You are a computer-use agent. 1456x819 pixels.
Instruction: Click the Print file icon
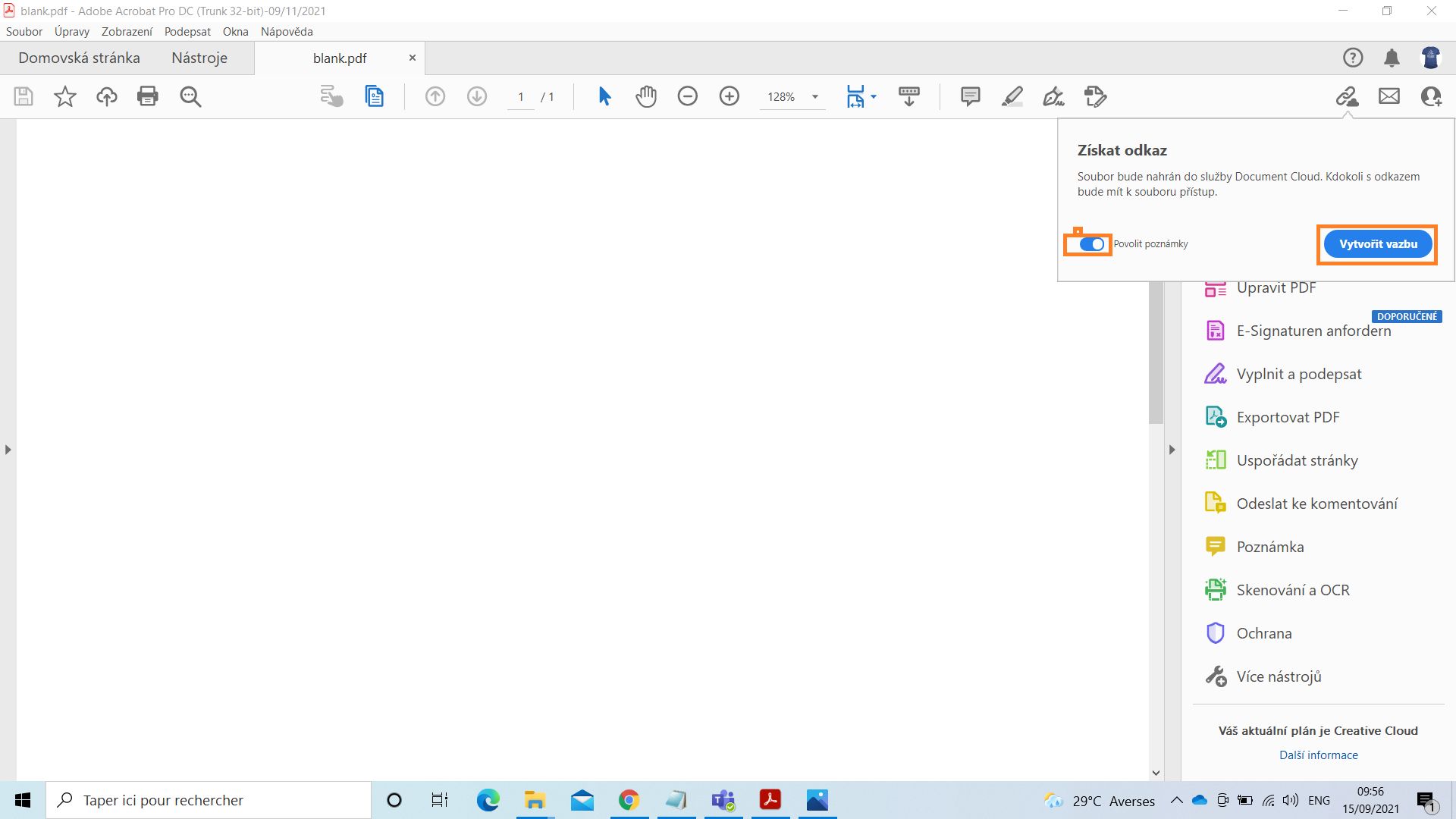[147, 96]
